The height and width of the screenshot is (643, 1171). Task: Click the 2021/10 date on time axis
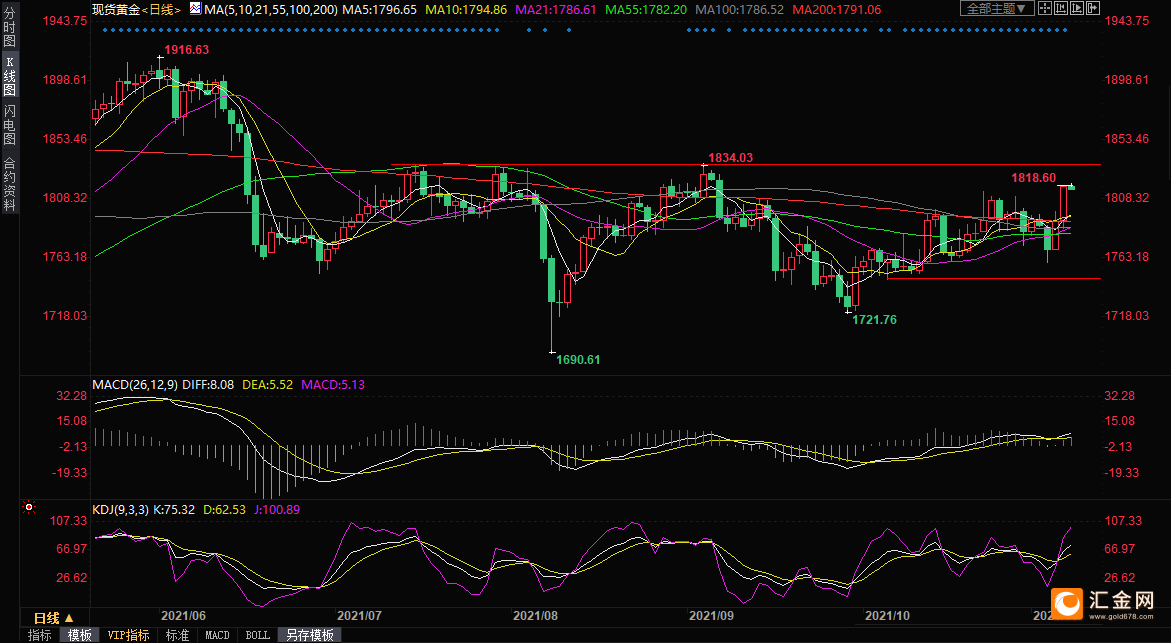(887, 616)
